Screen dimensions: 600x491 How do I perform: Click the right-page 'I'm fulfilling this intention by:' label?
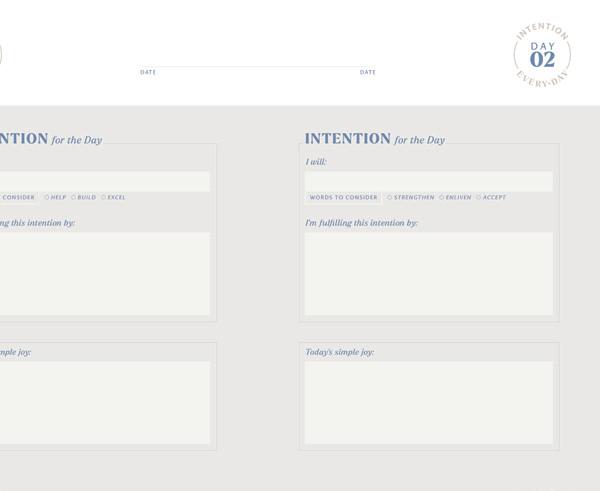click(361, 223)
